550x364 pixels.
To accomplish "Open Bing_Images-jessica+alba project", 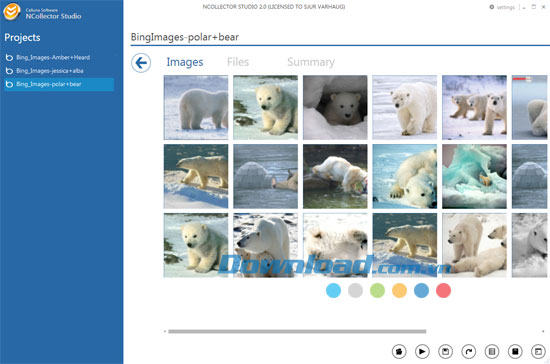I will pos(45,71).
